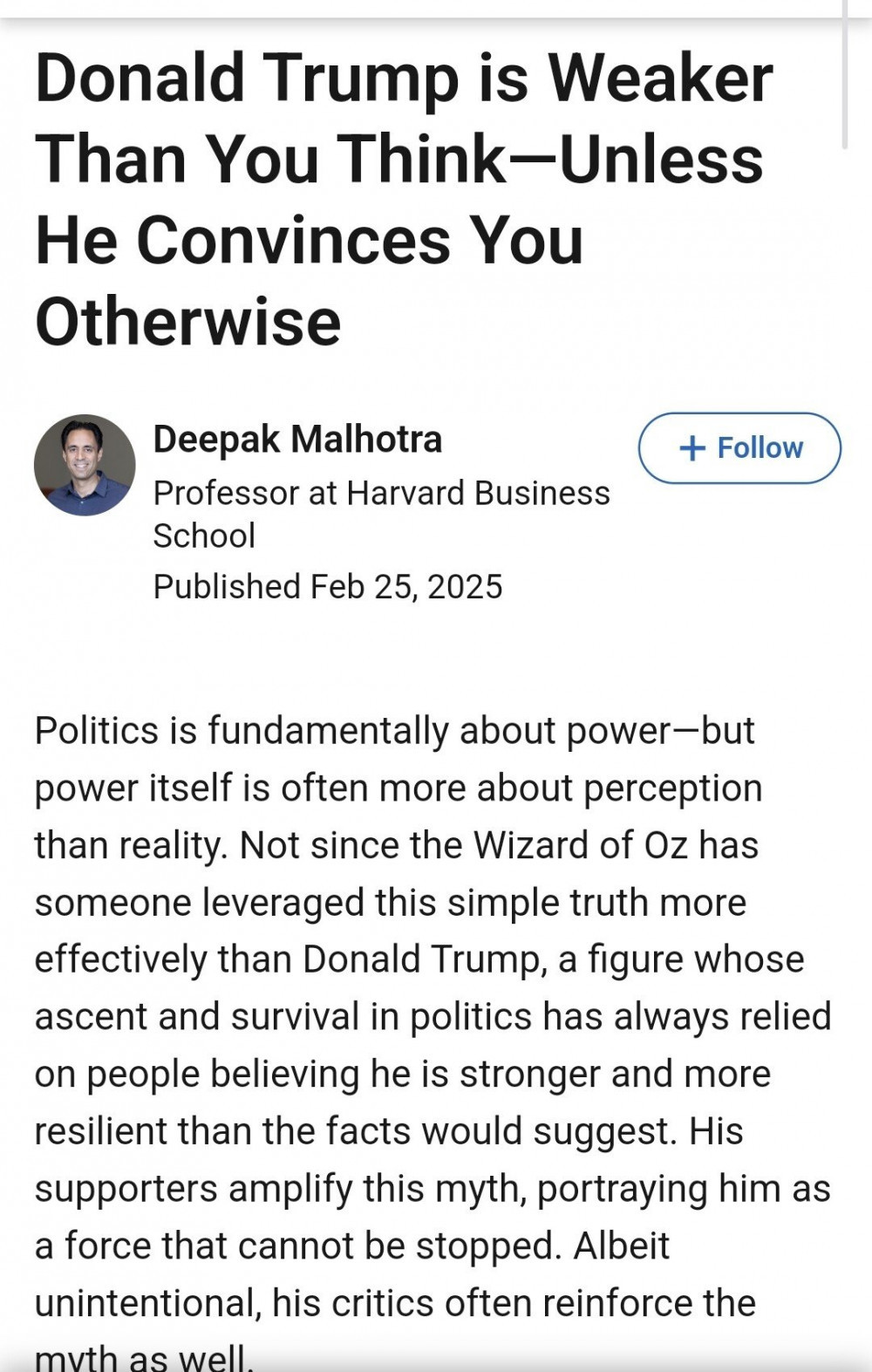Click the plus icon inside Follow button
The height and width of the screenshot is (1372, 872).
click(x=691, y=448)
